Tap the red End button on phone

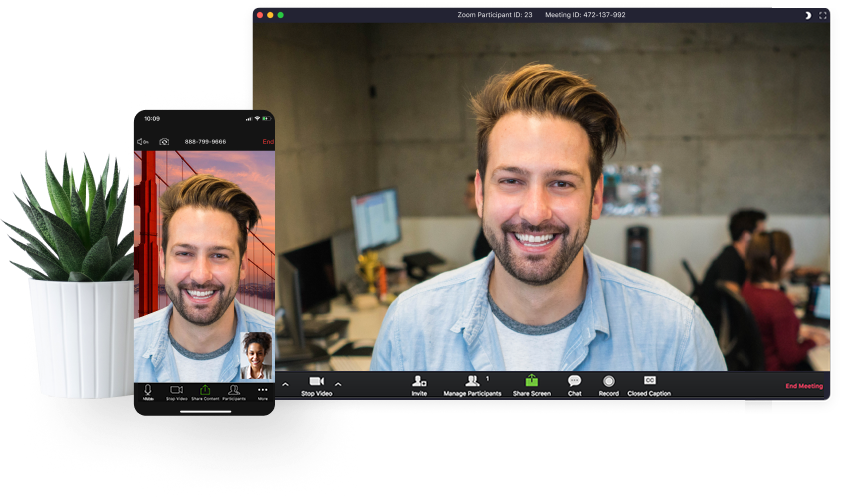tap(268, 142)
